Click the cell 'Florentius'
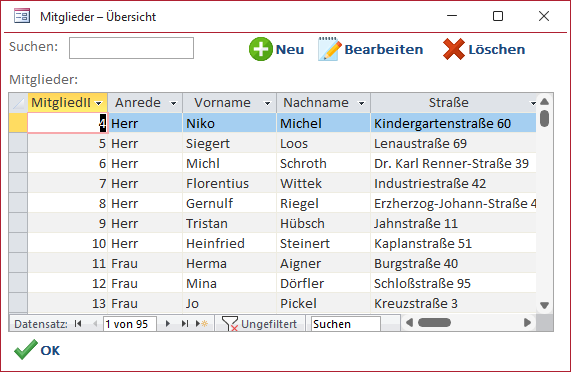The image size is (571, 372). point(229,183)
